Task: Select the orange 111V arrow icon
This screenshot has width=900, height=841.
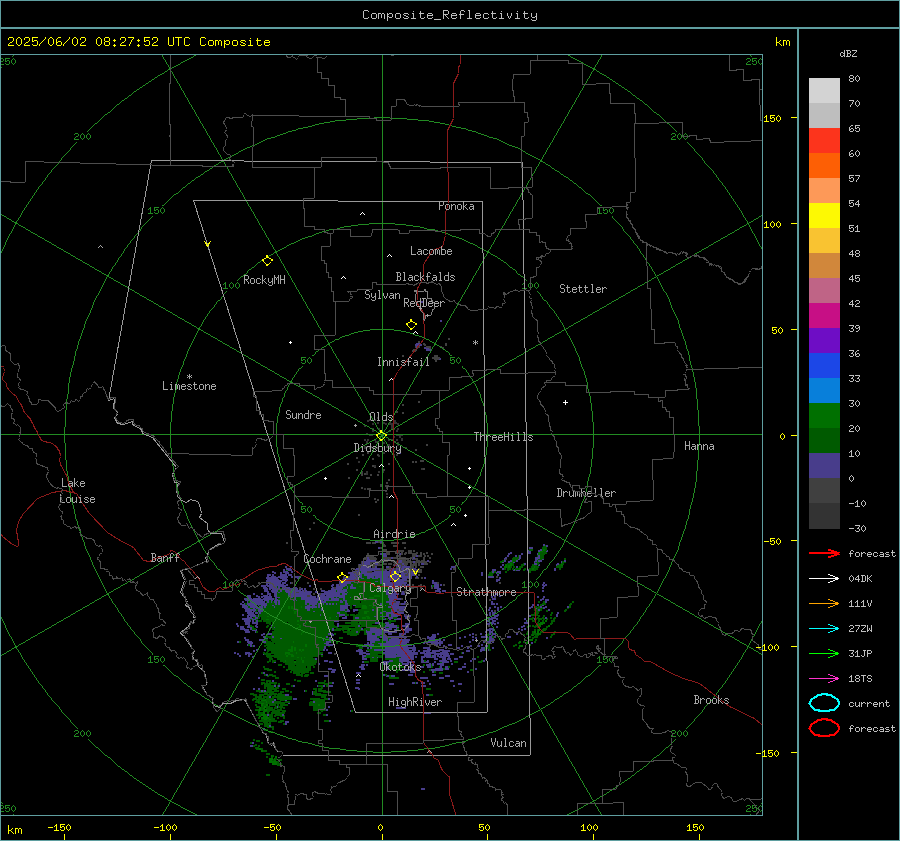Action: pos(824,603)
